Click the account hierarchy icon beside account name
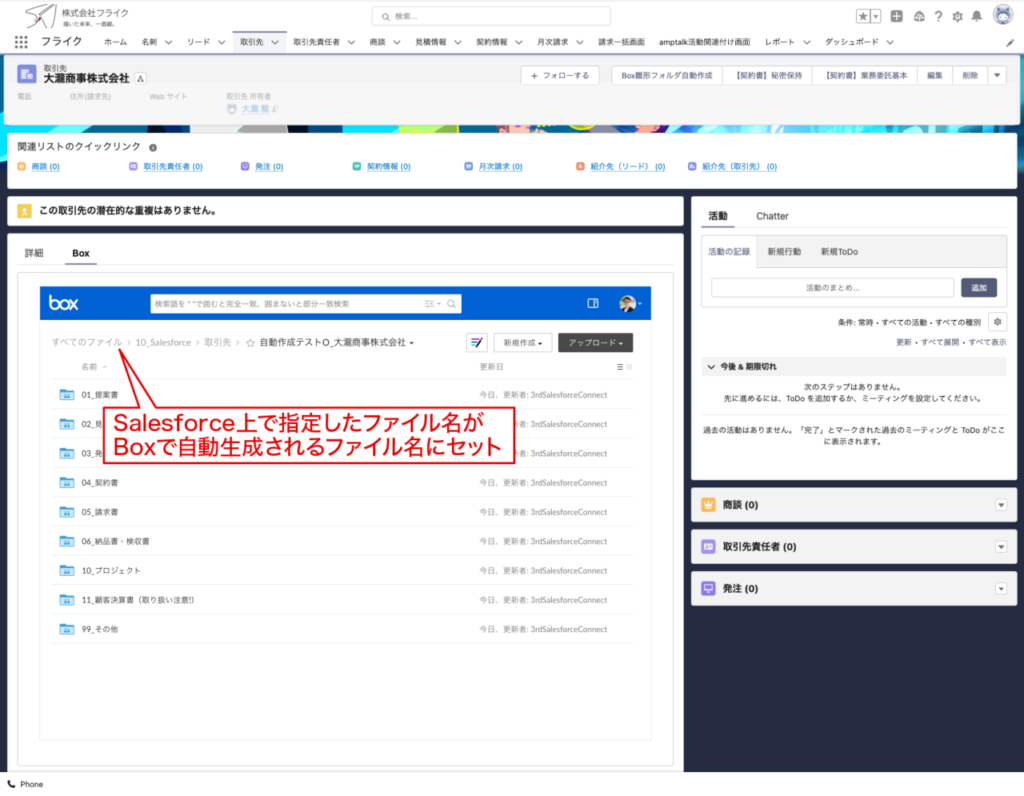Screen dimensions: 1024x796 (x=140, y=78)
